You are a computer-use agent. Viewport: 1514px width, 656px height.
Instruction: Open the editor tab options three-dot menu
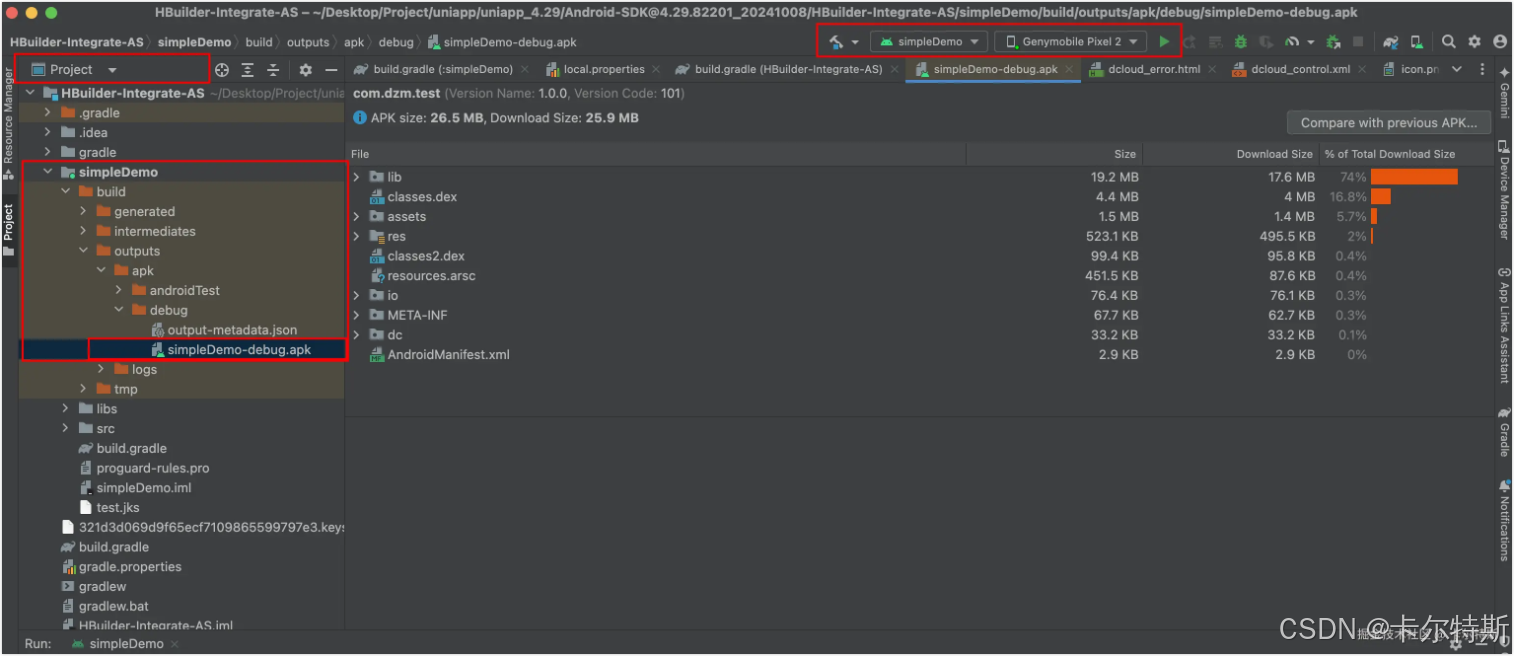pyautogui.click(x=1482, y=69)
